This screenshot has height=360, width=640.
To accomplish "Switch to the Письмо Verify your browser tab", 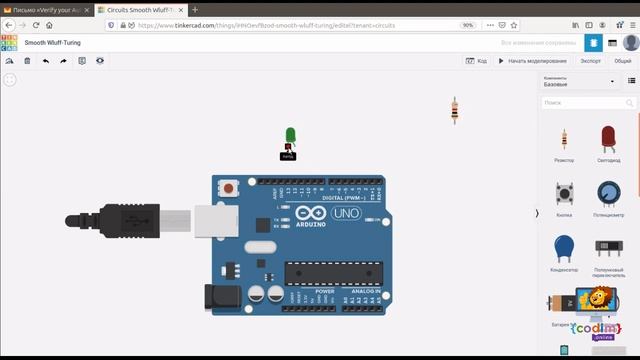I will (46, 10).
